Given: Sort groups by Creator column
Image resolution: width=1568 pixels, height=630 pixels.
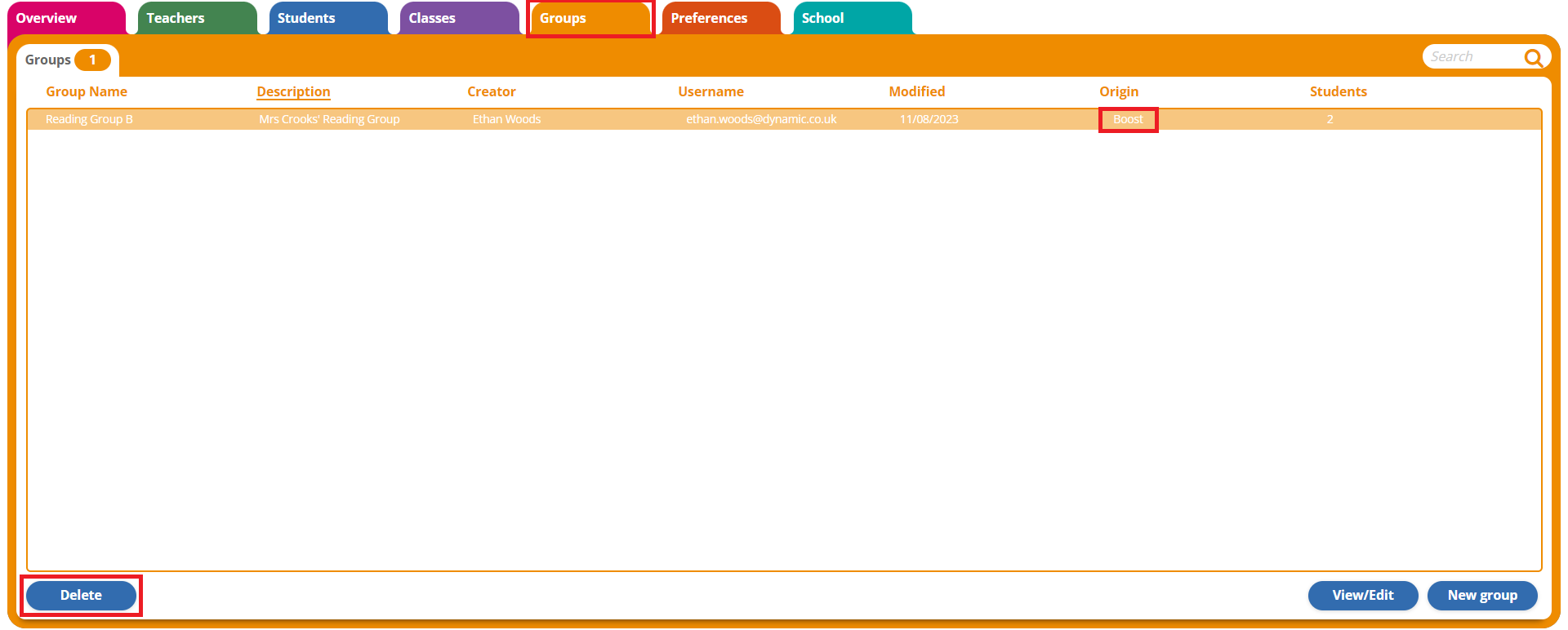Looking at the screenshot, I should point(491,91).
